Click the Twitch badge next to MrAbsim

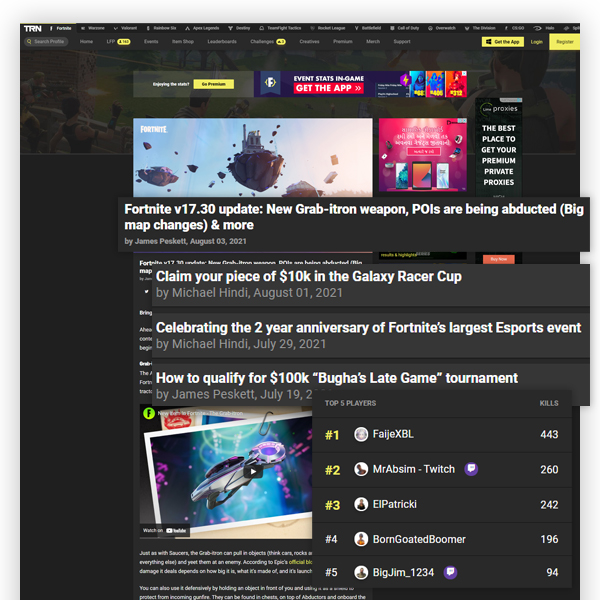point(471,469)
